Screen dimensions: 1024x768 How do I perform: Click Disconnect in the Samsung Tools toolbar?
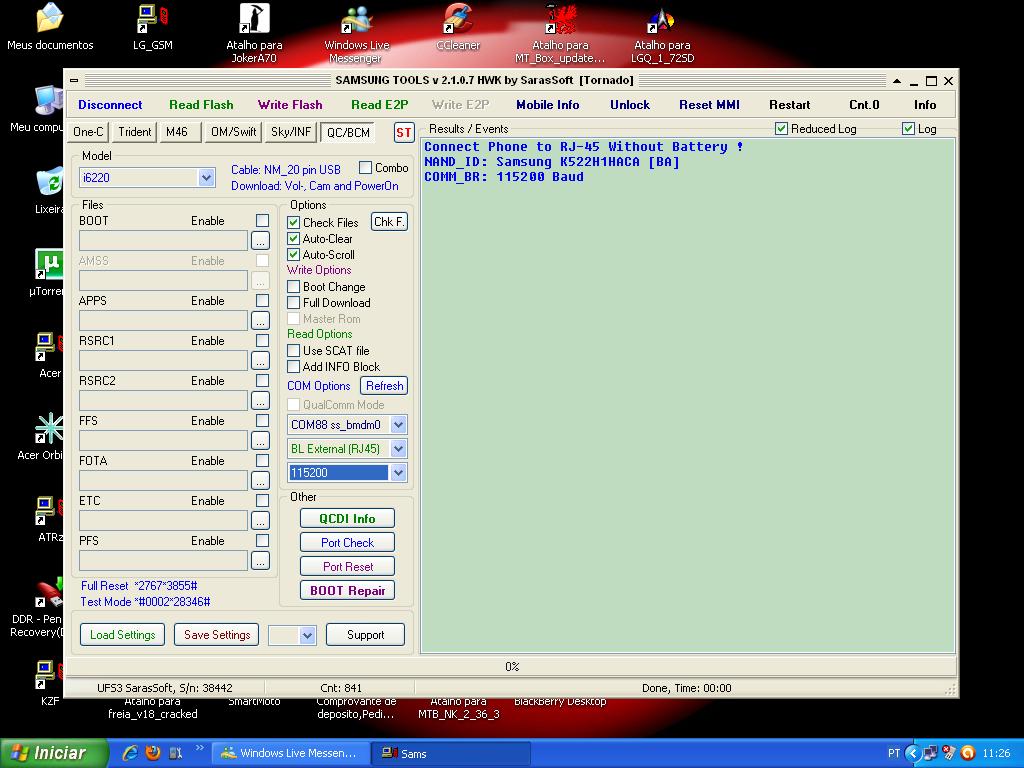pyautogui.click(x=110, y=104)
